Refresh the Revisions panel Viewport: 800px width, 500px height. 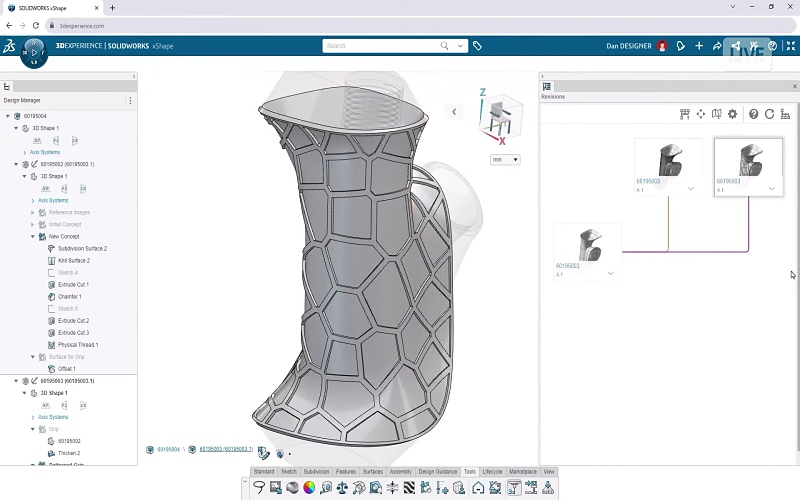[769, 114]
